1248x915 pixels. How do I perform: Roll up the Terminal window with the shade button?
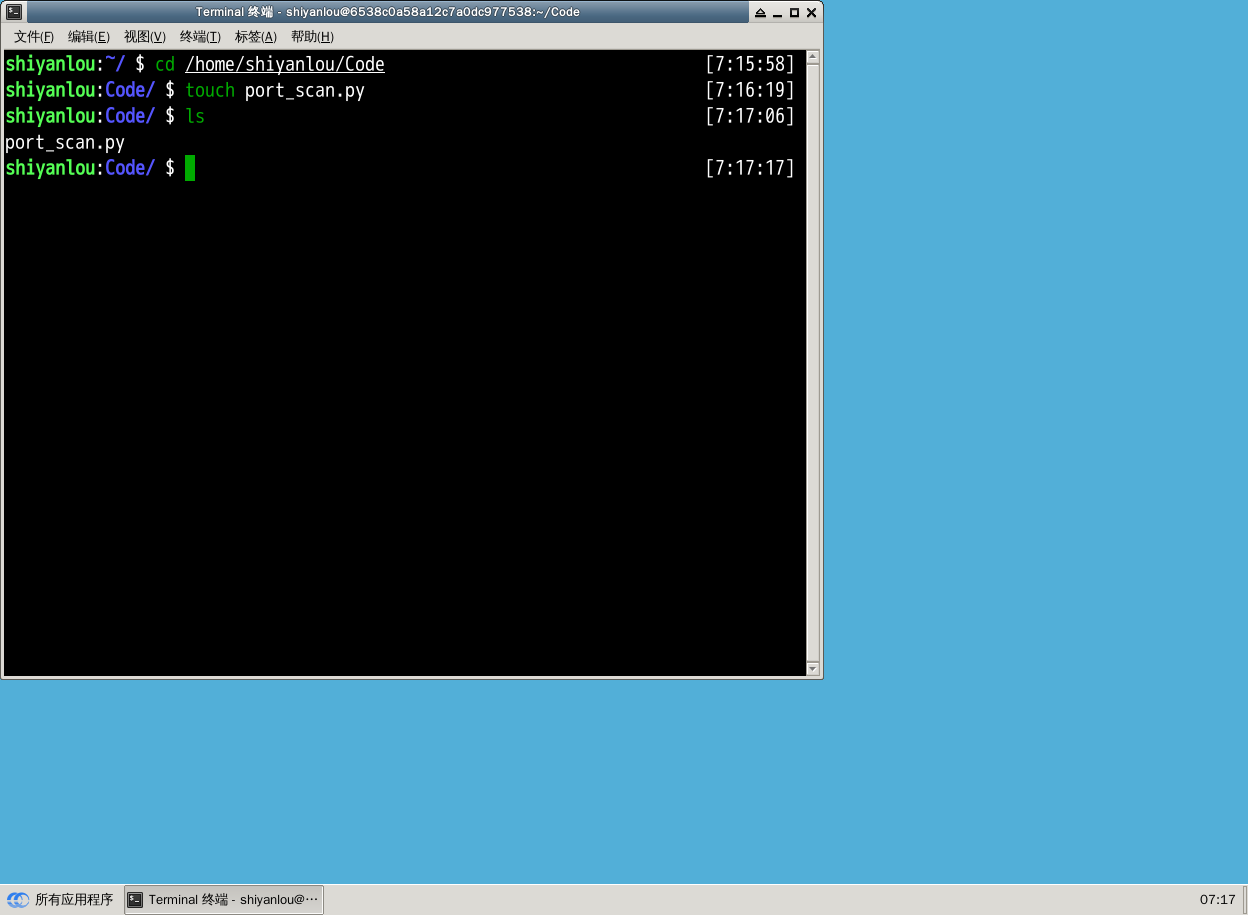760,13
